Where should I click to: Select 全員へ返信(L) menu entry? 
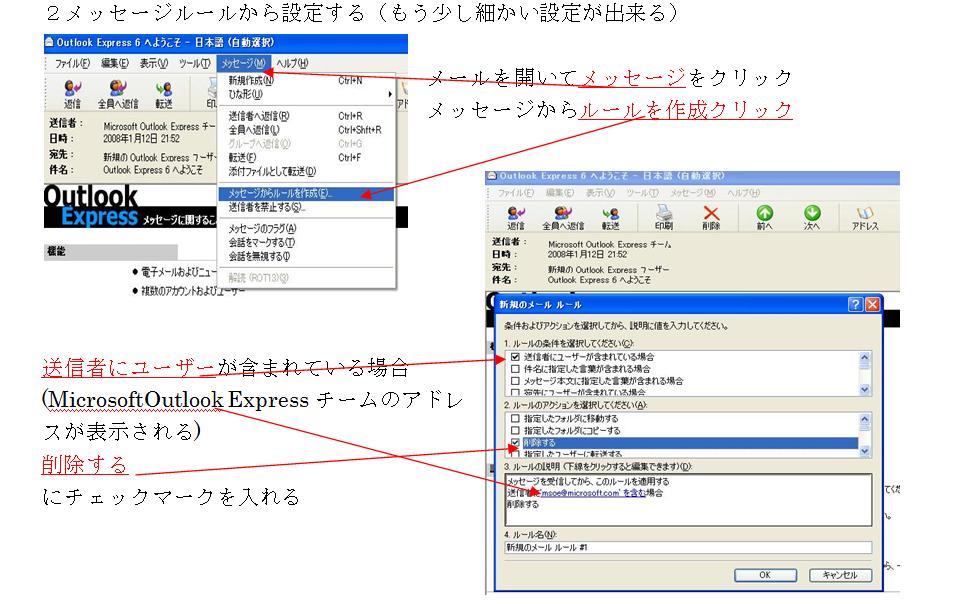[x=307, y=130]
